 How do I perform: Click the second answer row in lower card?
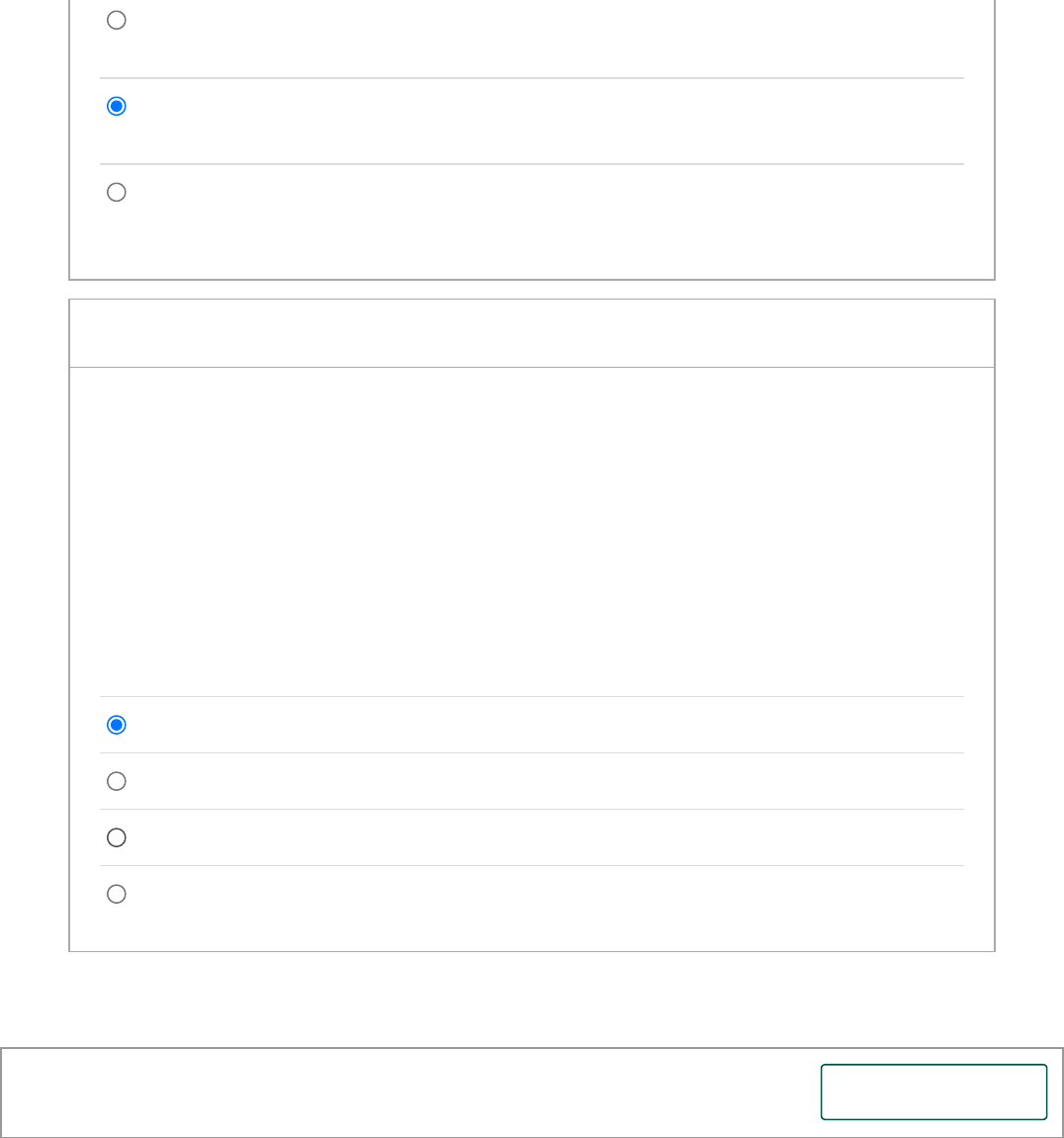534,781
